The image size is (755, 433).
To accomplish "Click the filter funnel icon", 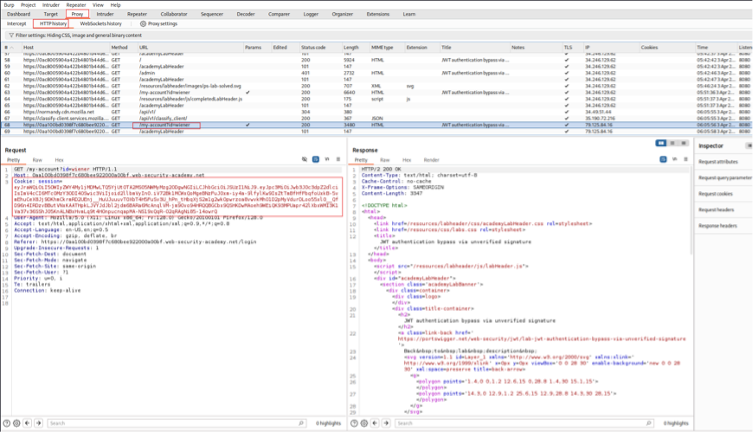I will (11, 36).
